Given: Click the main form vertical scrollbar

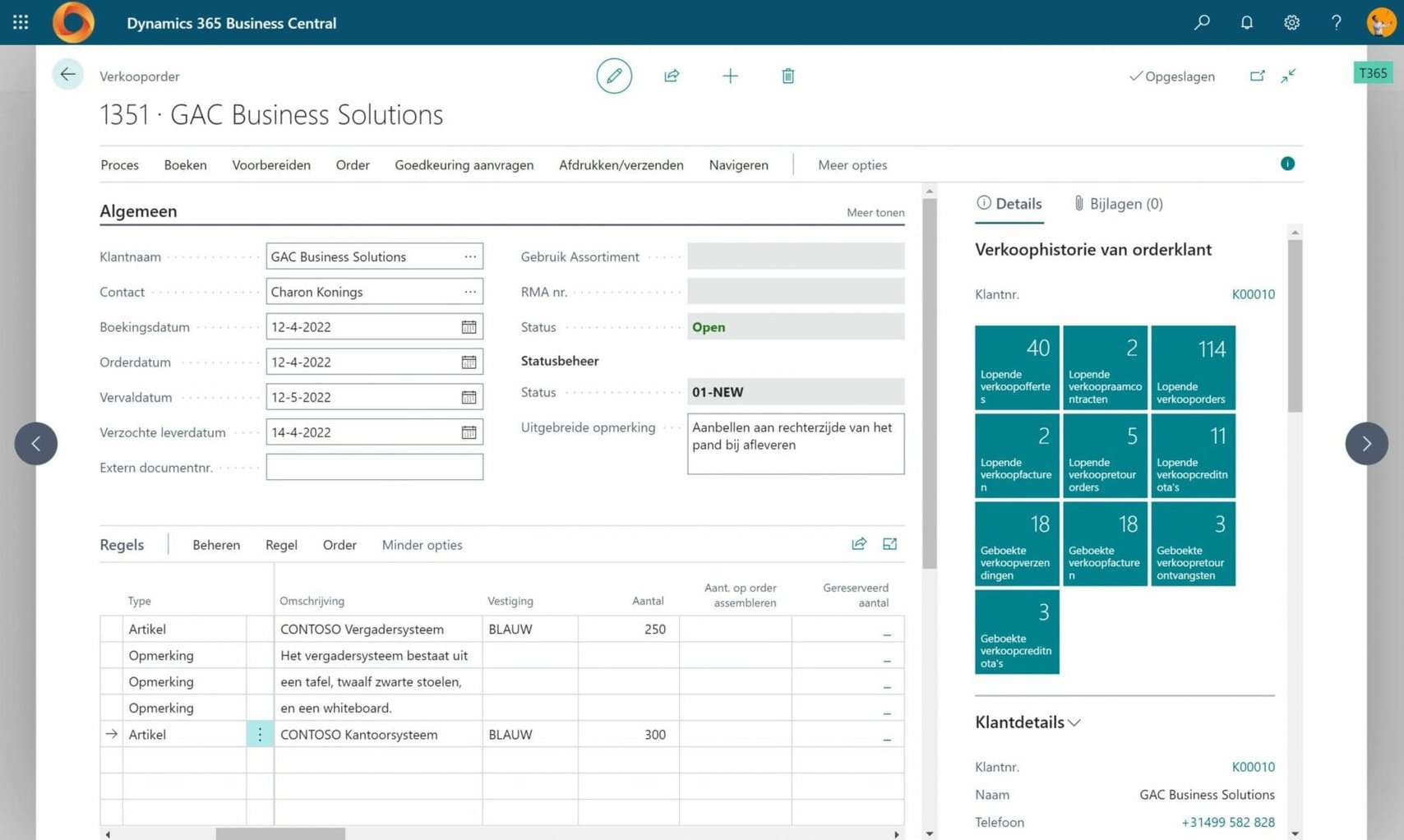Looking at the screenshot, I should 929,383.
